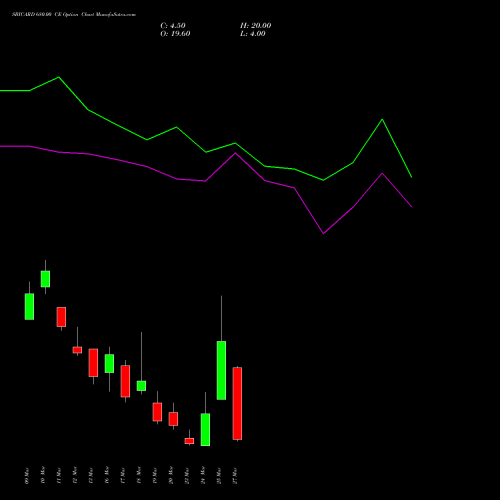Select the red candlestick for 17 Mar
The image size is (500, 500).
[125, 381]
